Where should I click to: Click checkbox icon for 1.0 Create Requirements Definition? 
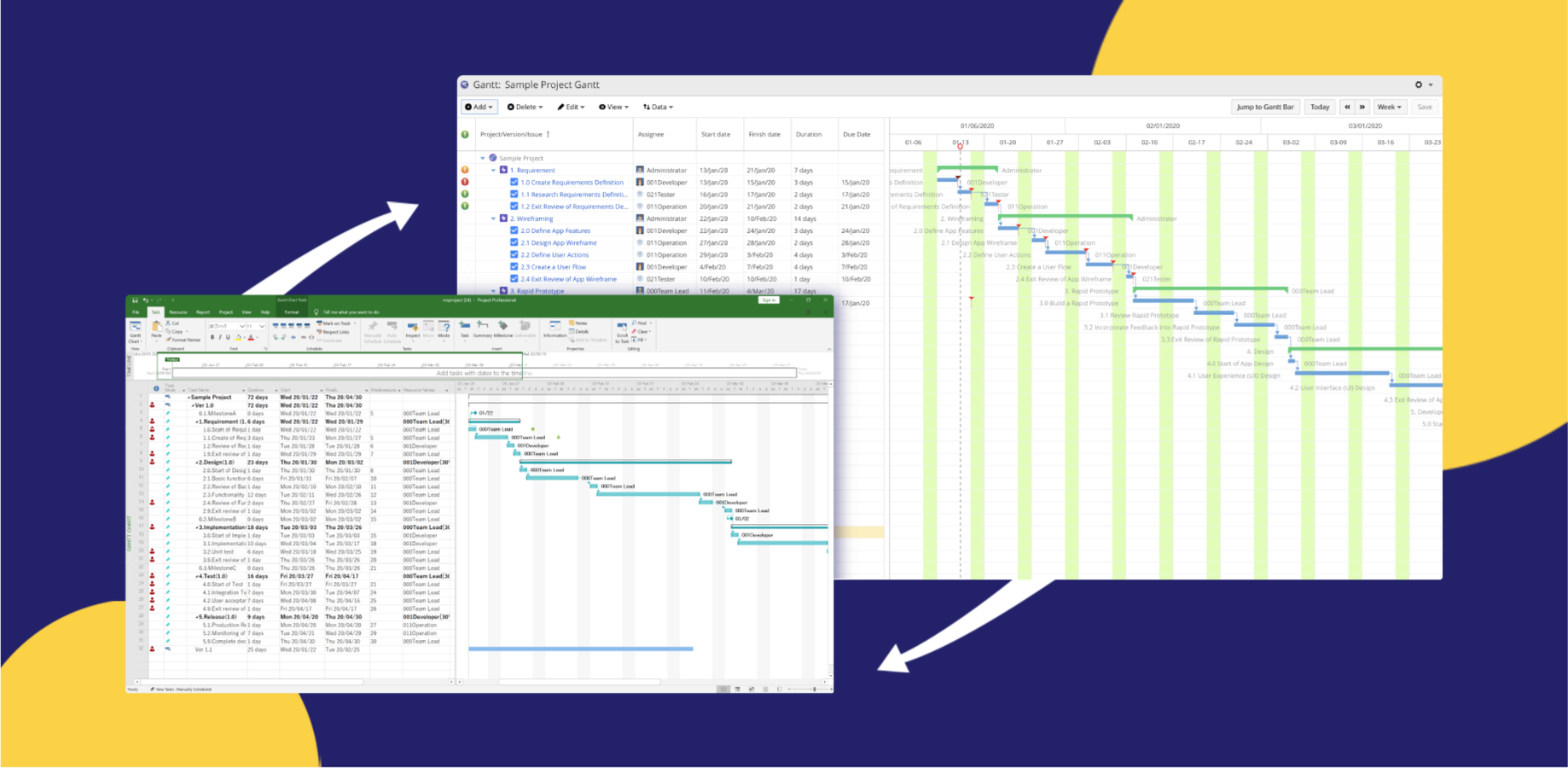pyautogui.click(x=514, y=182)
